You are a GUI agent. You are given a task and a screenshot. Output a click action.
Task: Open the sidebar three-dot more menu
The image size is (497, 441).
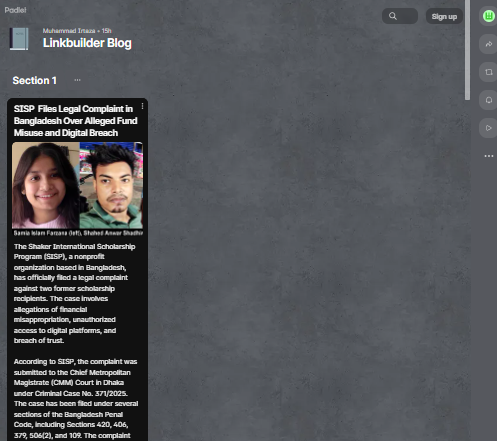point(489,156)
